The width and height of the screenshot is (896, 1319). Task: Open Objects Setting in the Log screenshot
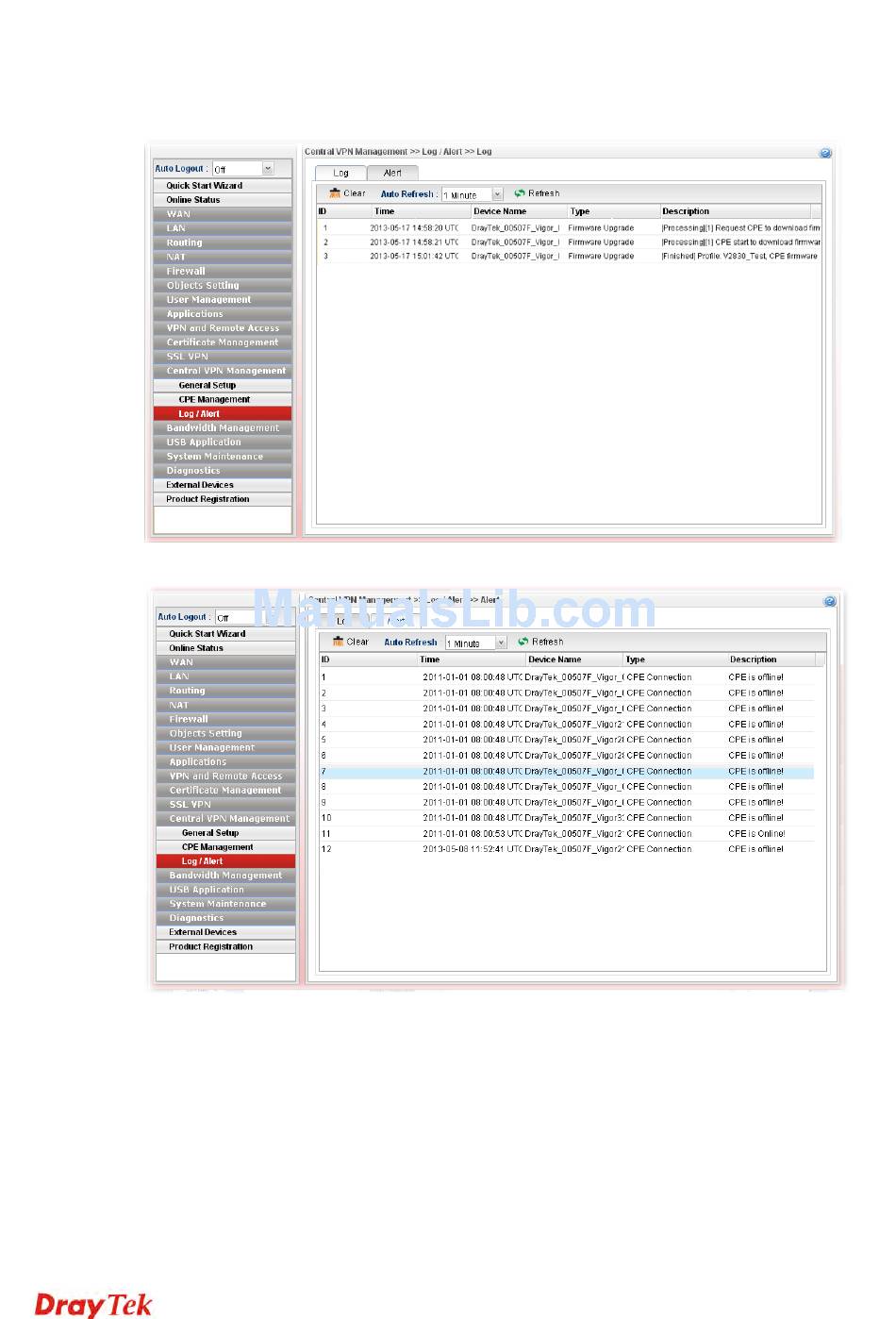point(223,285)
